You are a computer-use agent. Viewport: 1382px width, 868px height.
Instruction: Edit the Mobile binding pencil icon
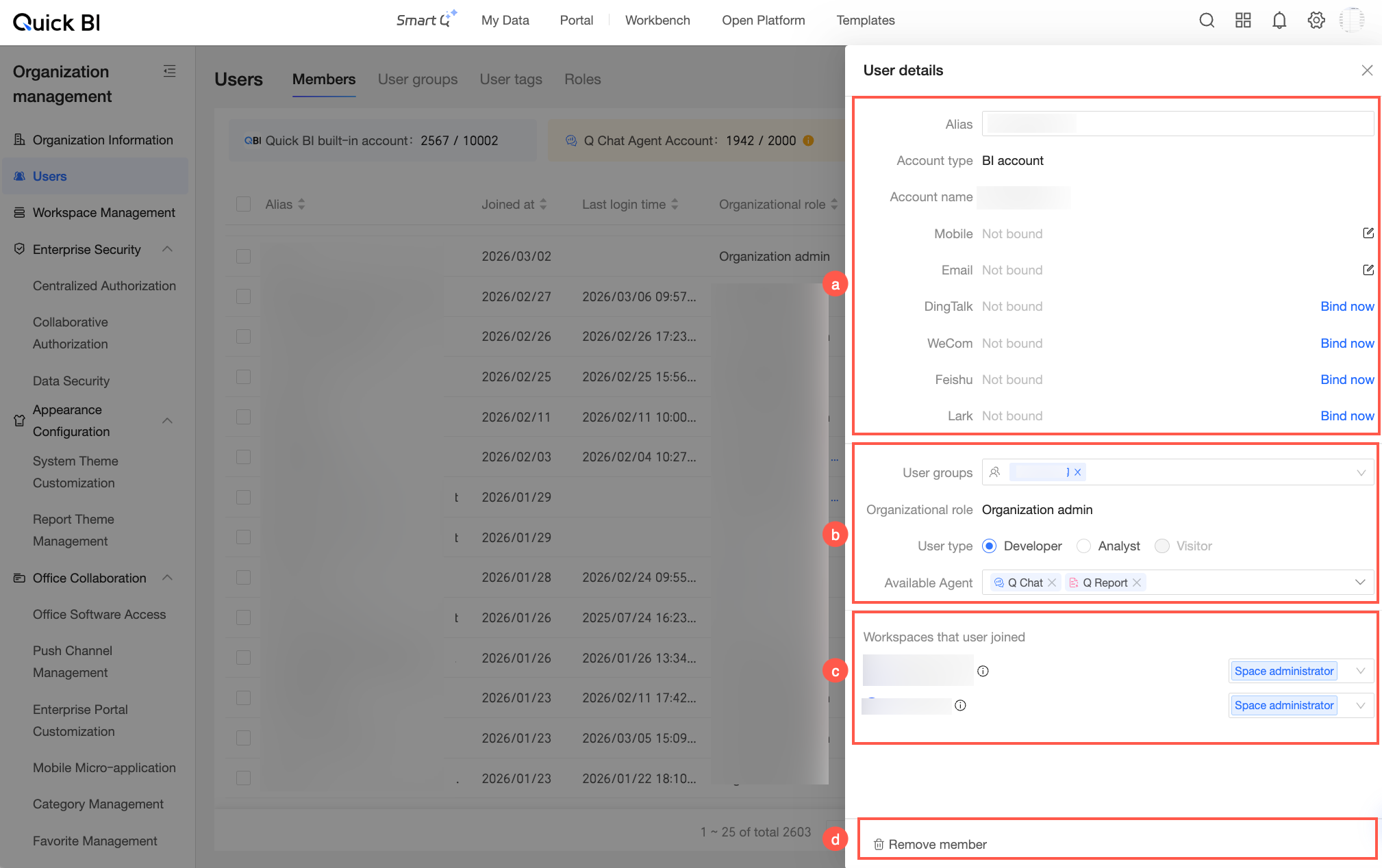tap(1368, 233)
